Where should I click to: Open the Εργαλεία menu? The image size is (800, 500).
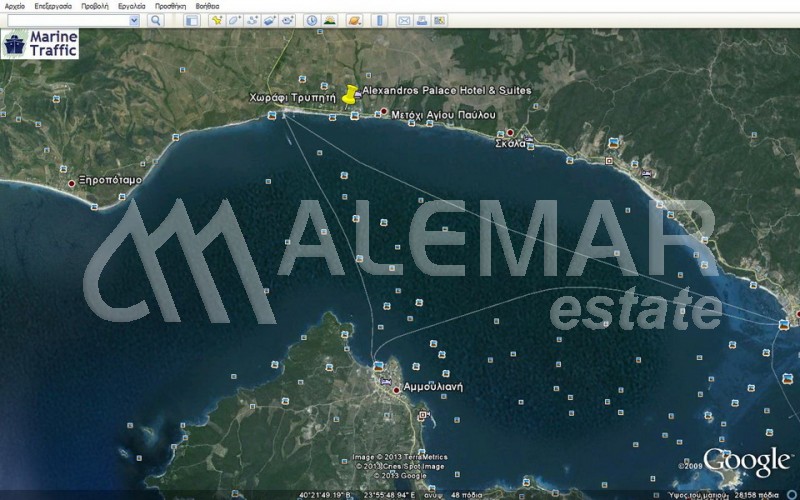131,6
